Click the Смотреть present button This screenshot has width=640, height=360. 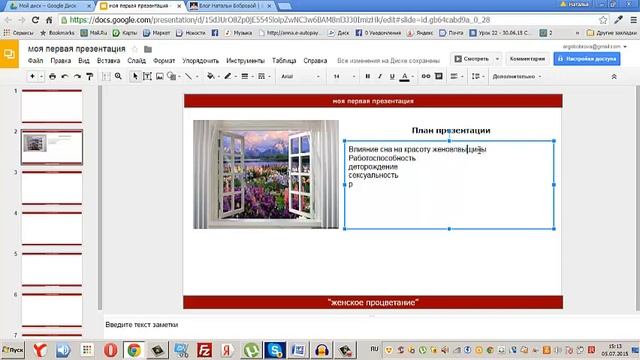pos(471,59)
